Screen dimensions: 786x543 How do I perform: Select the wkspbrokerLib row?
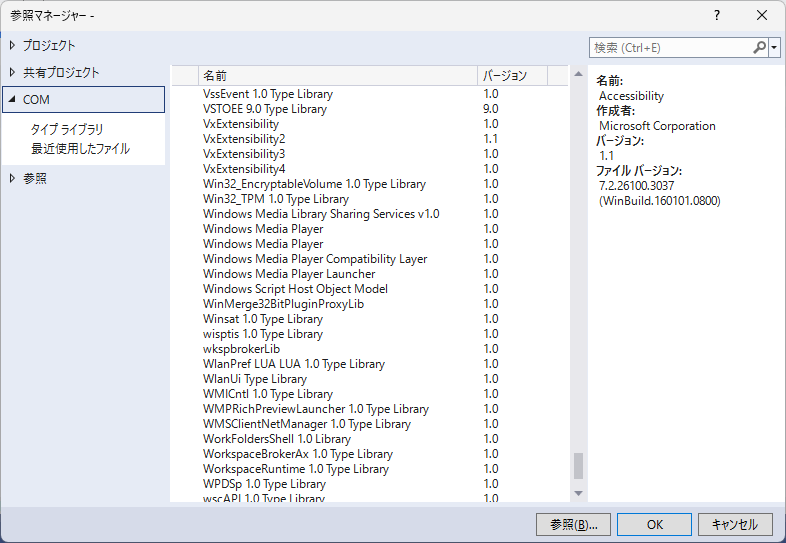pyautogui.click(x=370, y=349)
